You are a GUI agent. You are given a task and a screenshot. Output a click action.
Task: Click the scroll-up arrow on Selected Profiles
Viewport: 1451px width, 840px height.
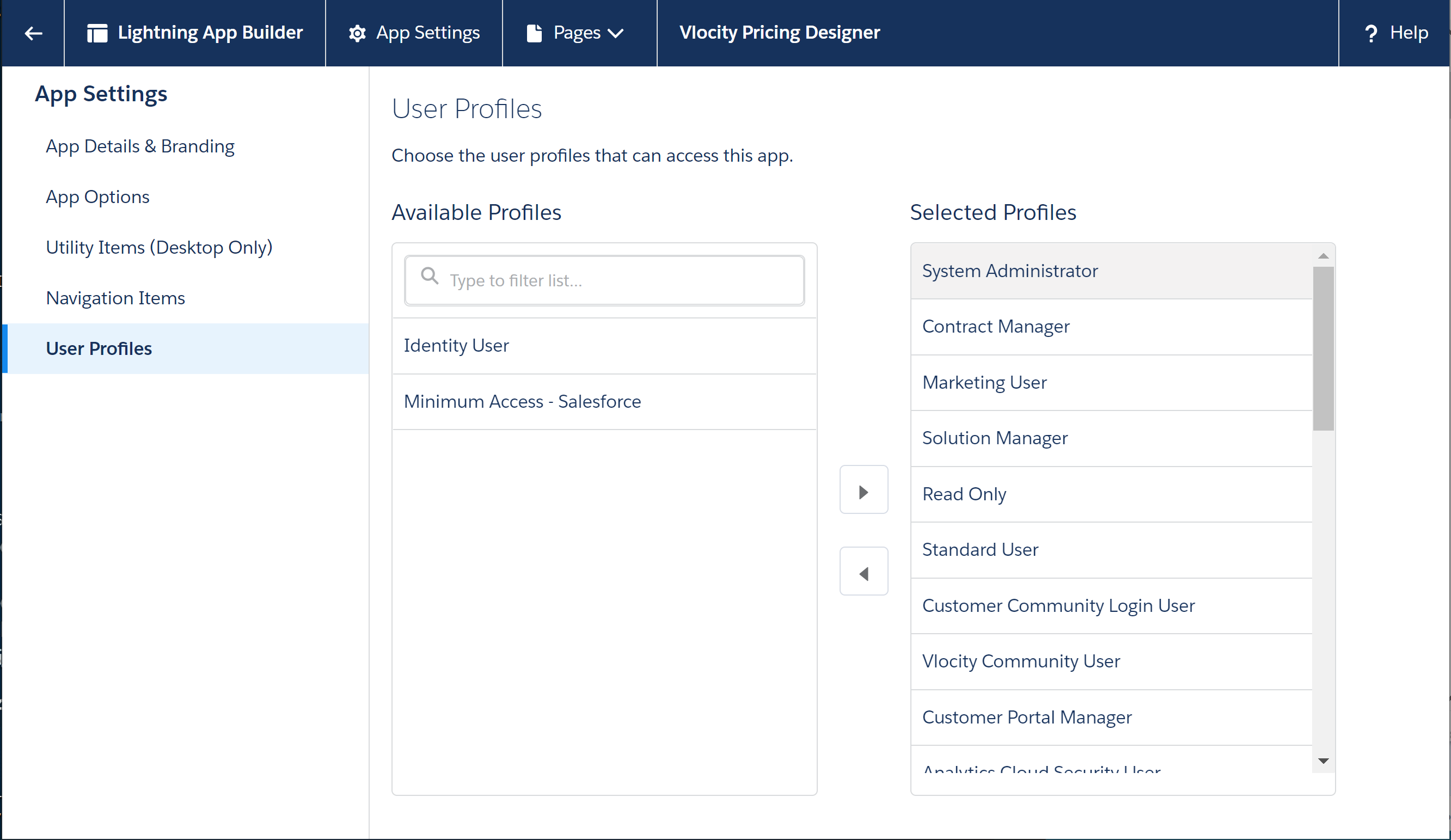pyautogui.click(x=1323, y=255)
